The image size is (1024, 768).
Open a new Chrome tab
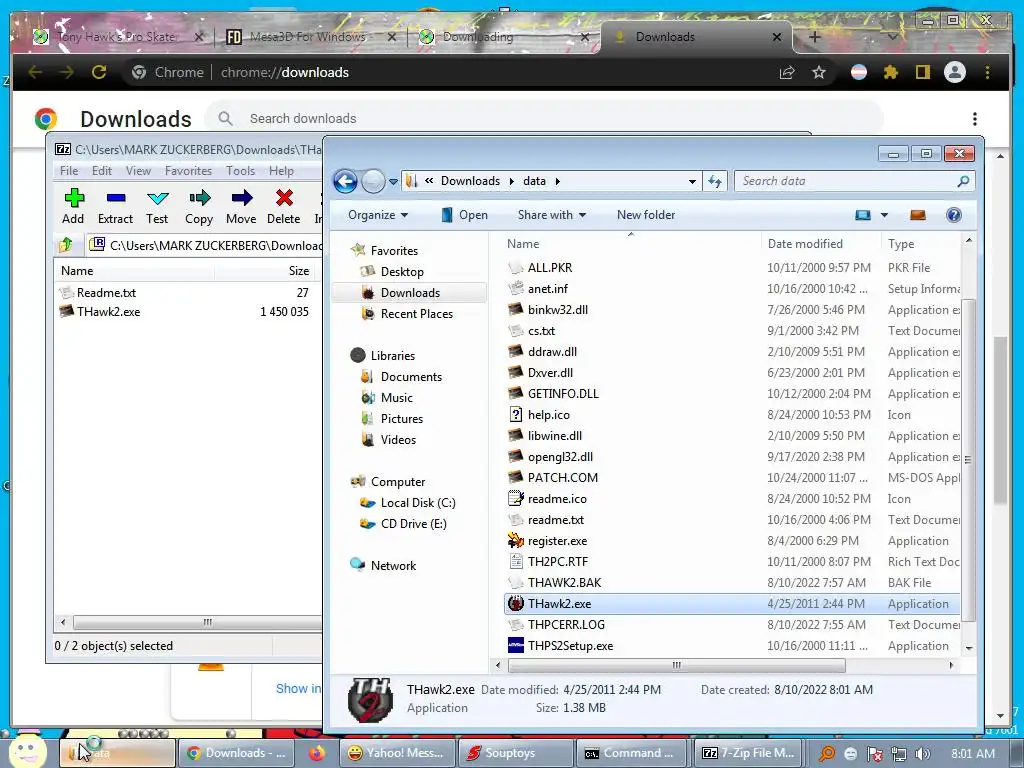pos(814,37)
